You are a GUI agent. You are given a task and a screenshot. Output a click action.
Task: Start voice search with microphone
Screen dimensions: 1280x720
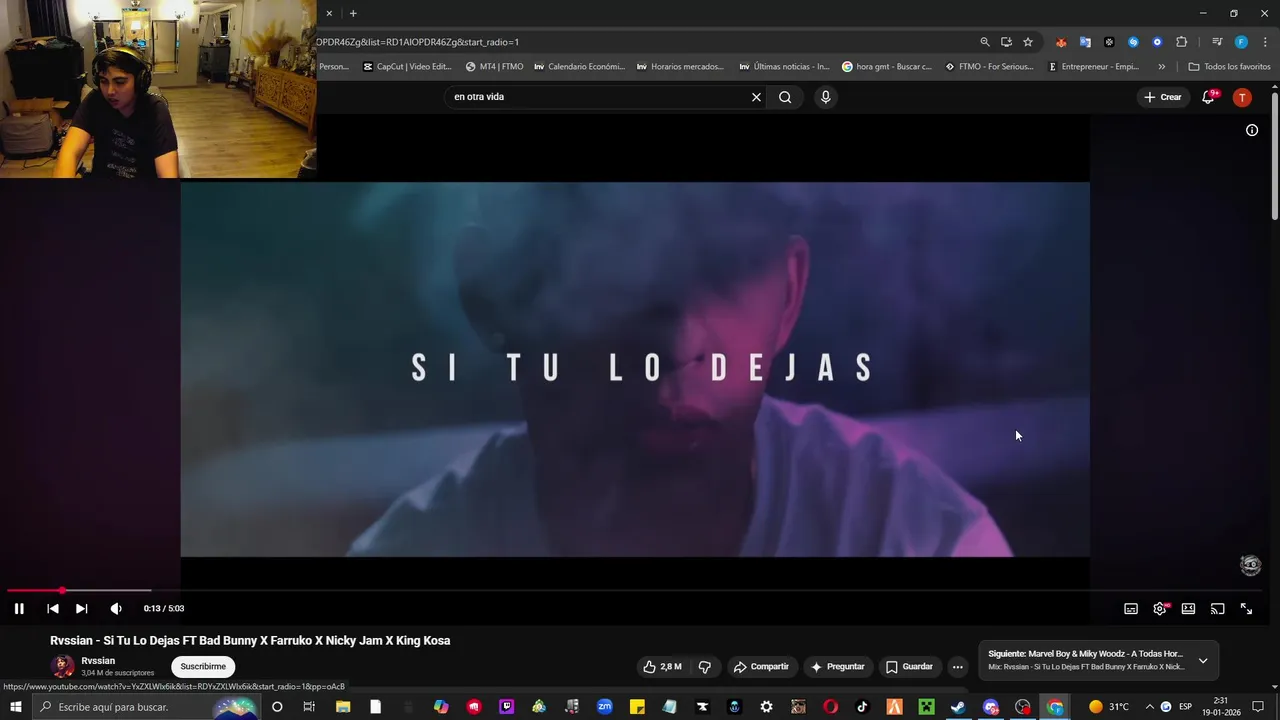pyautogui.click(x=825, y=97)
